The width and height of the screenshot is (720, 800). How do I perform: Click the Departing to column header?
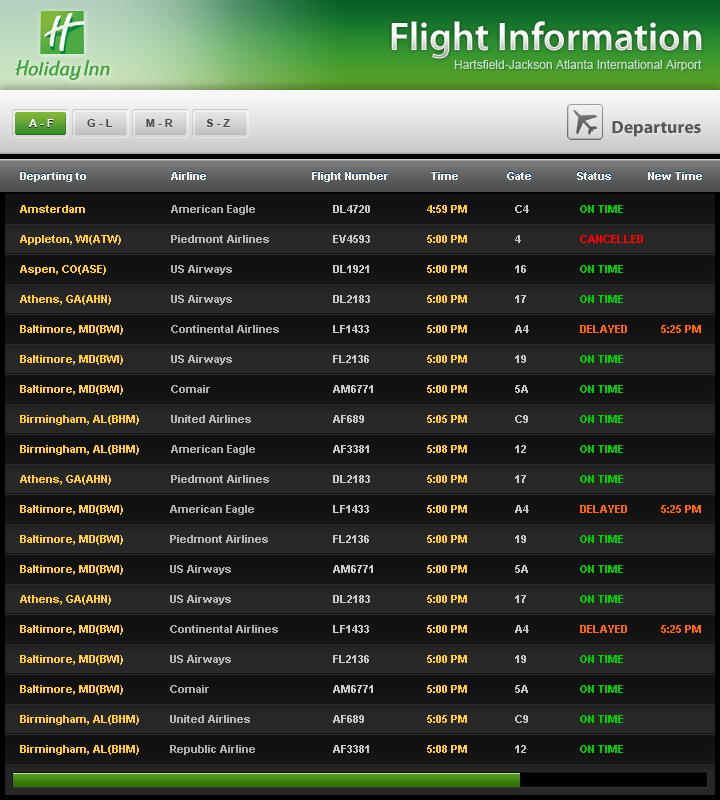point(53,176)
